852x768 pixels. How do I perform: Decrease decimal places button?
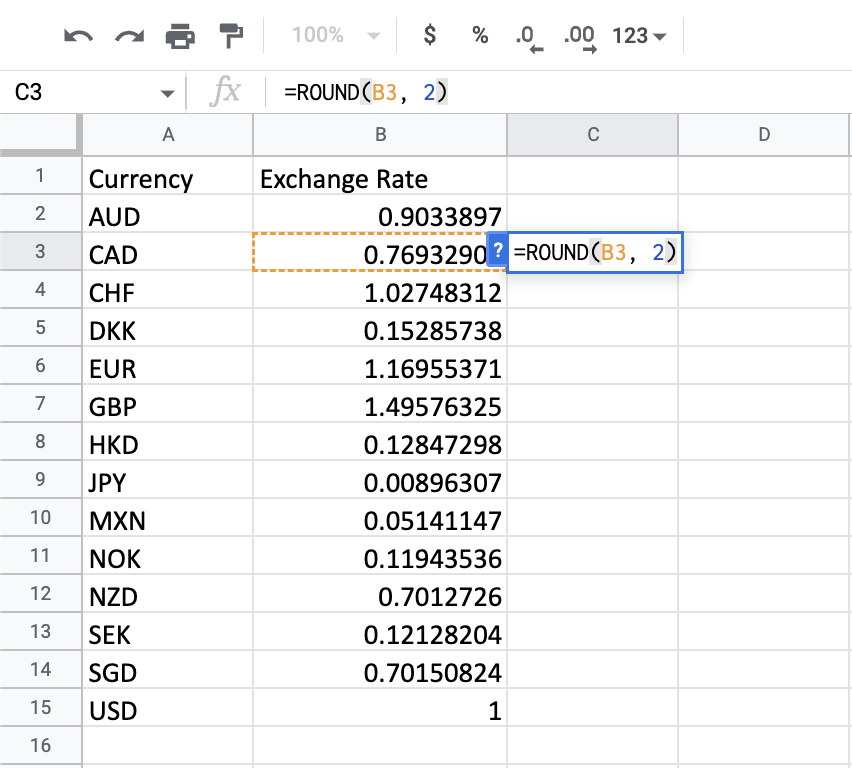tap(529, 38)
